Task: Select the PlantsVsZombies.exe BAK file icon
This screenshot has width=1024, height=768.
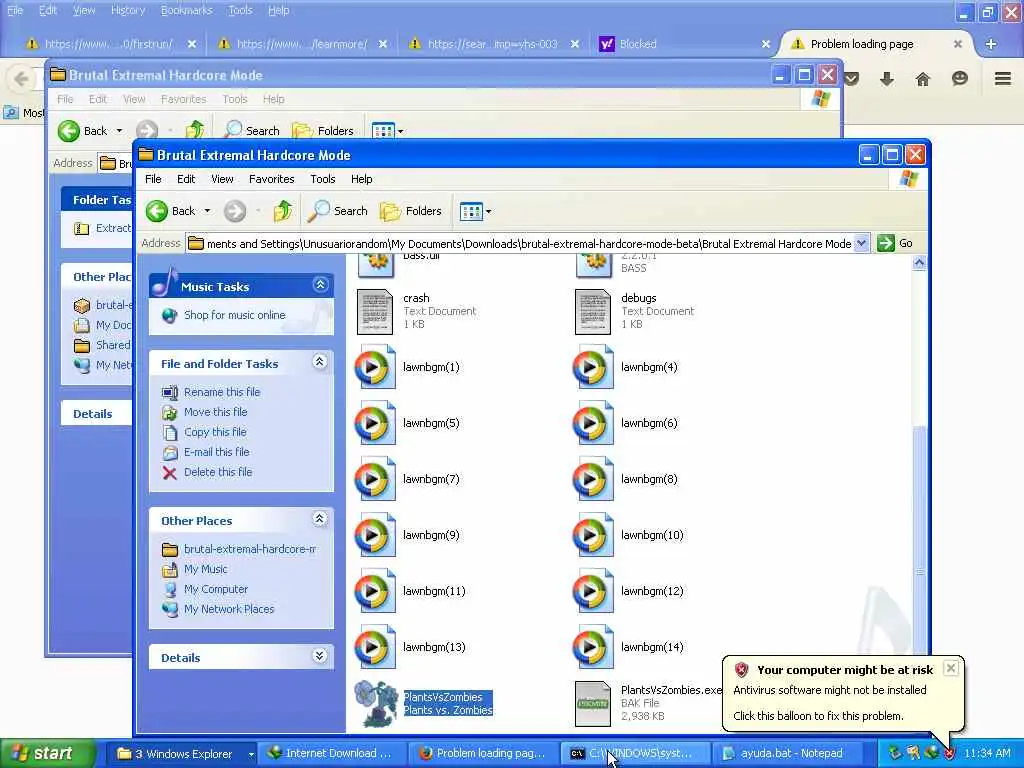Action: tap(593, 704)
